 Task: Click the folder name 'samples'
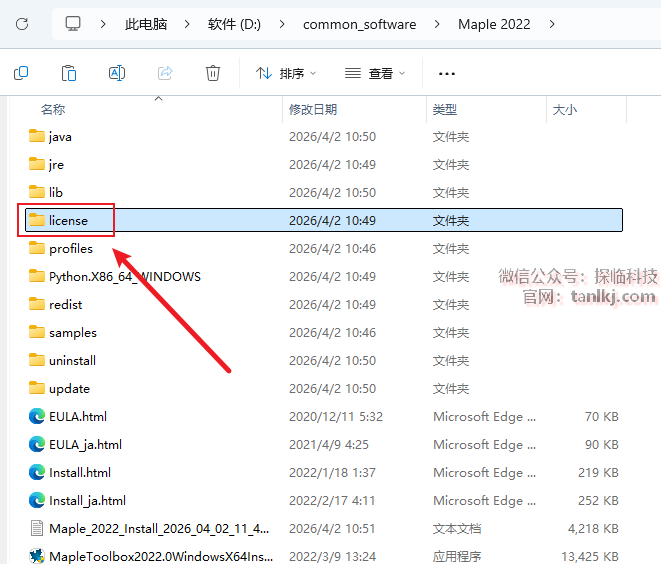tap(73, 333)
